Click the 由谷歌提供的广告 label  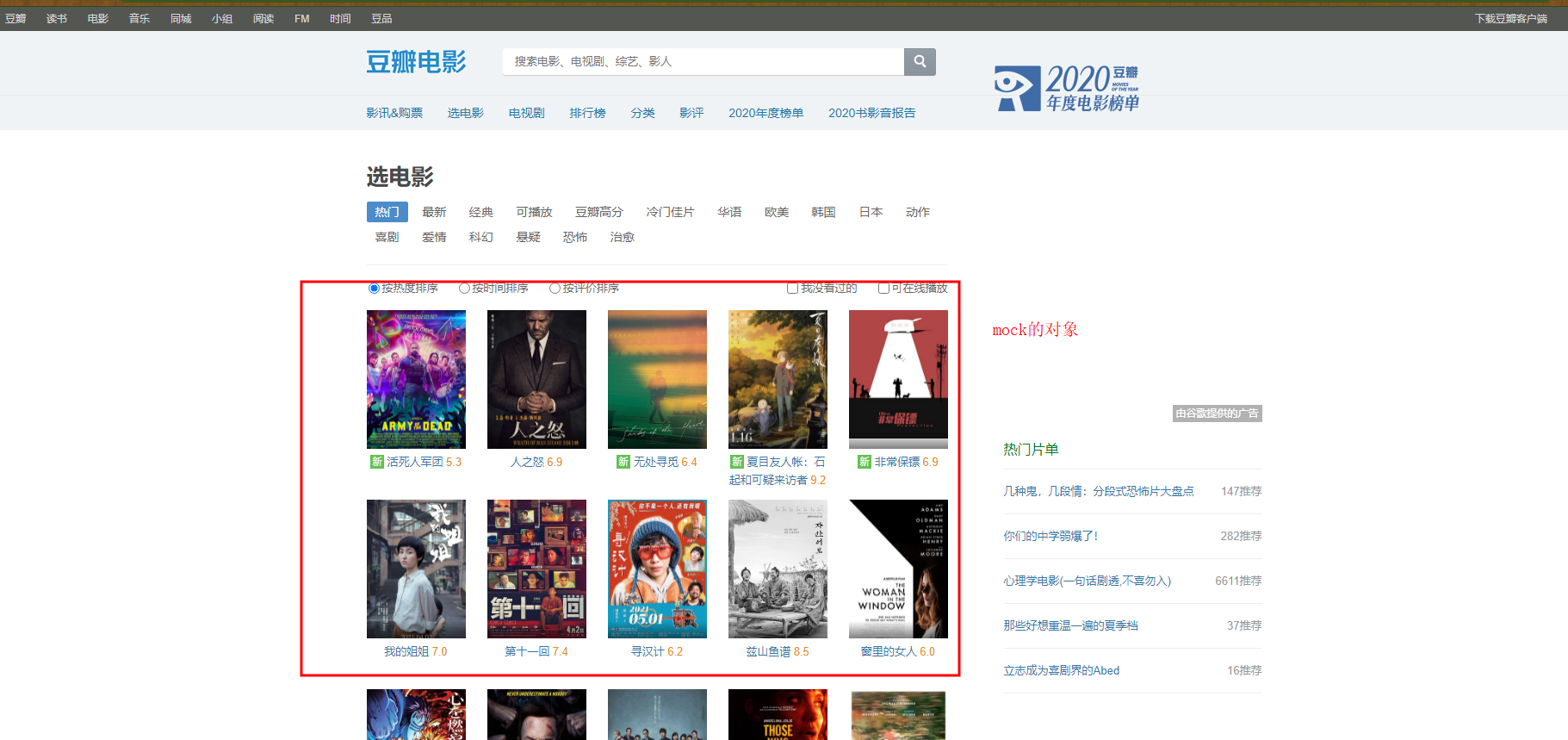[1218, 414]
